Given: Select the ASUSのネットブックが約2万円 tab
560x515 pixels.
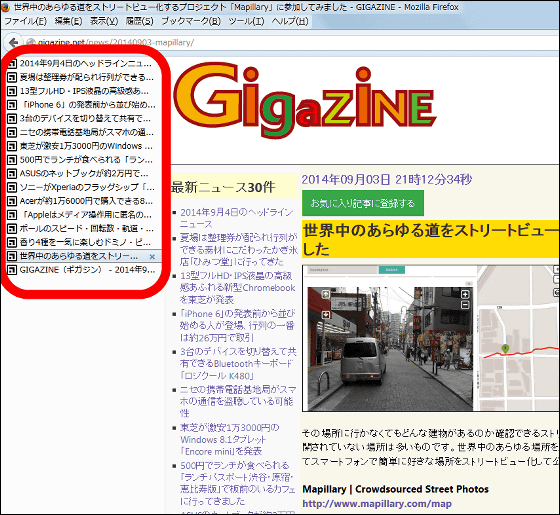Looking at the screenshot, I should 84,174.
